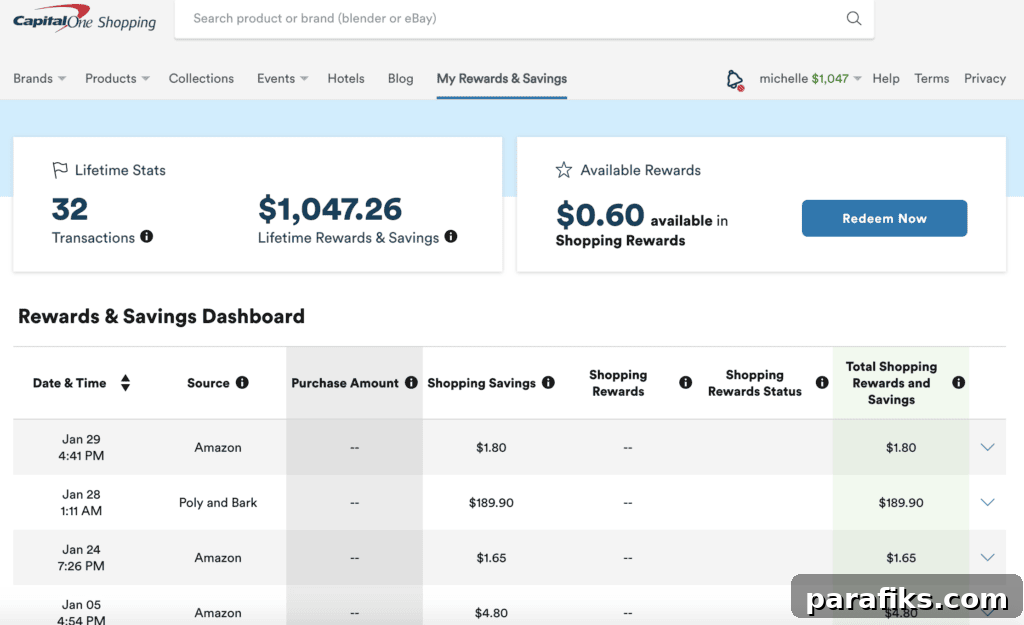Click the Date & Time sort arrows
1024x625 pixels.
125,383
